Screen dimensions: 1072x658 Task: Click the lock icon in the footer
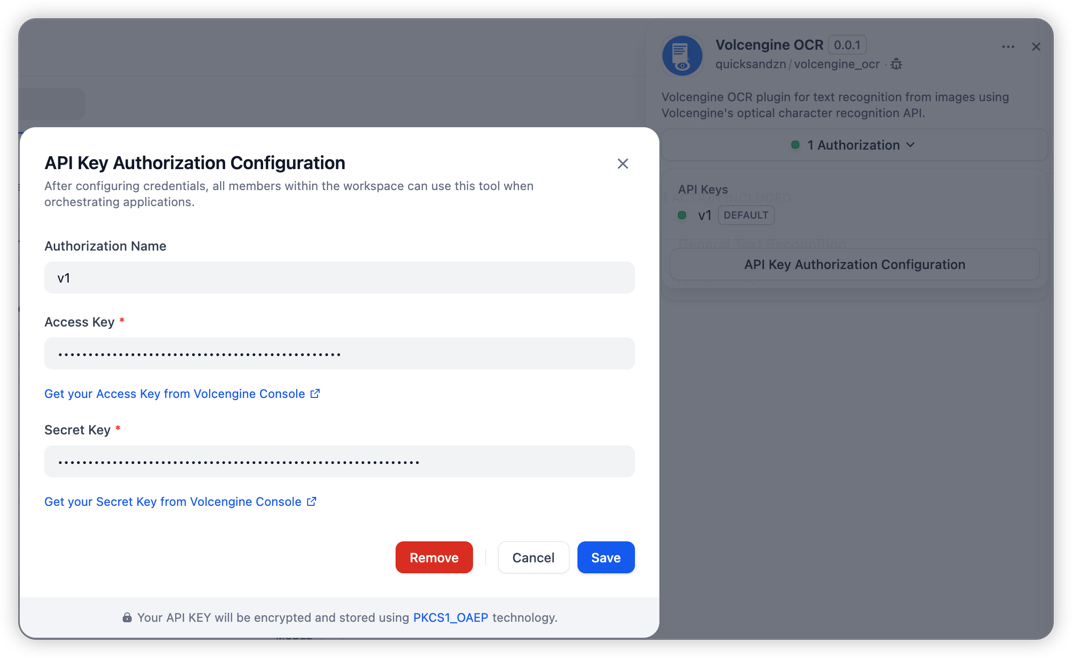pos(127,618)
